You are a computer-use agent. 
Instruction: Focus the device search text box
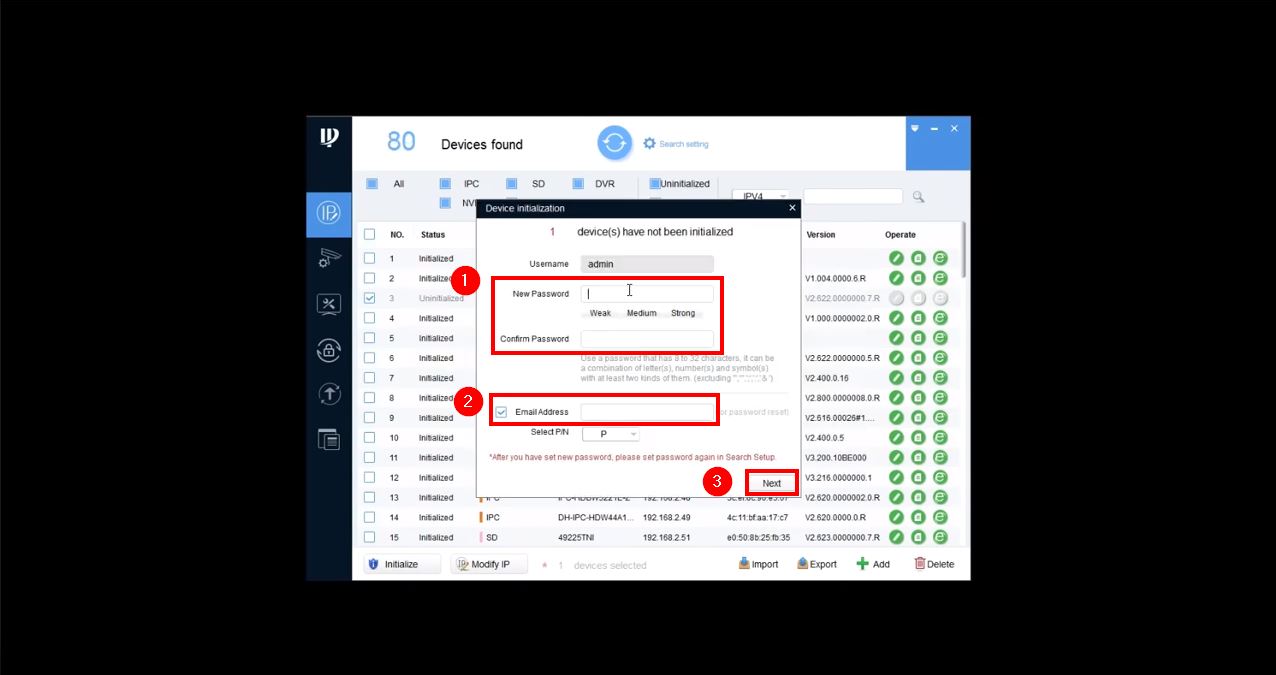click(x=853, y=197)
